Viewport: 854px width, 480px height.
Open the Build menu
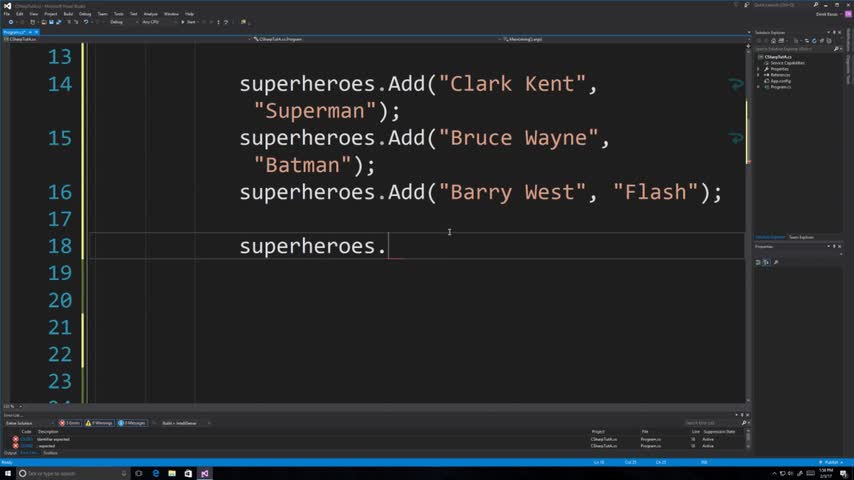tap(68, 14)
